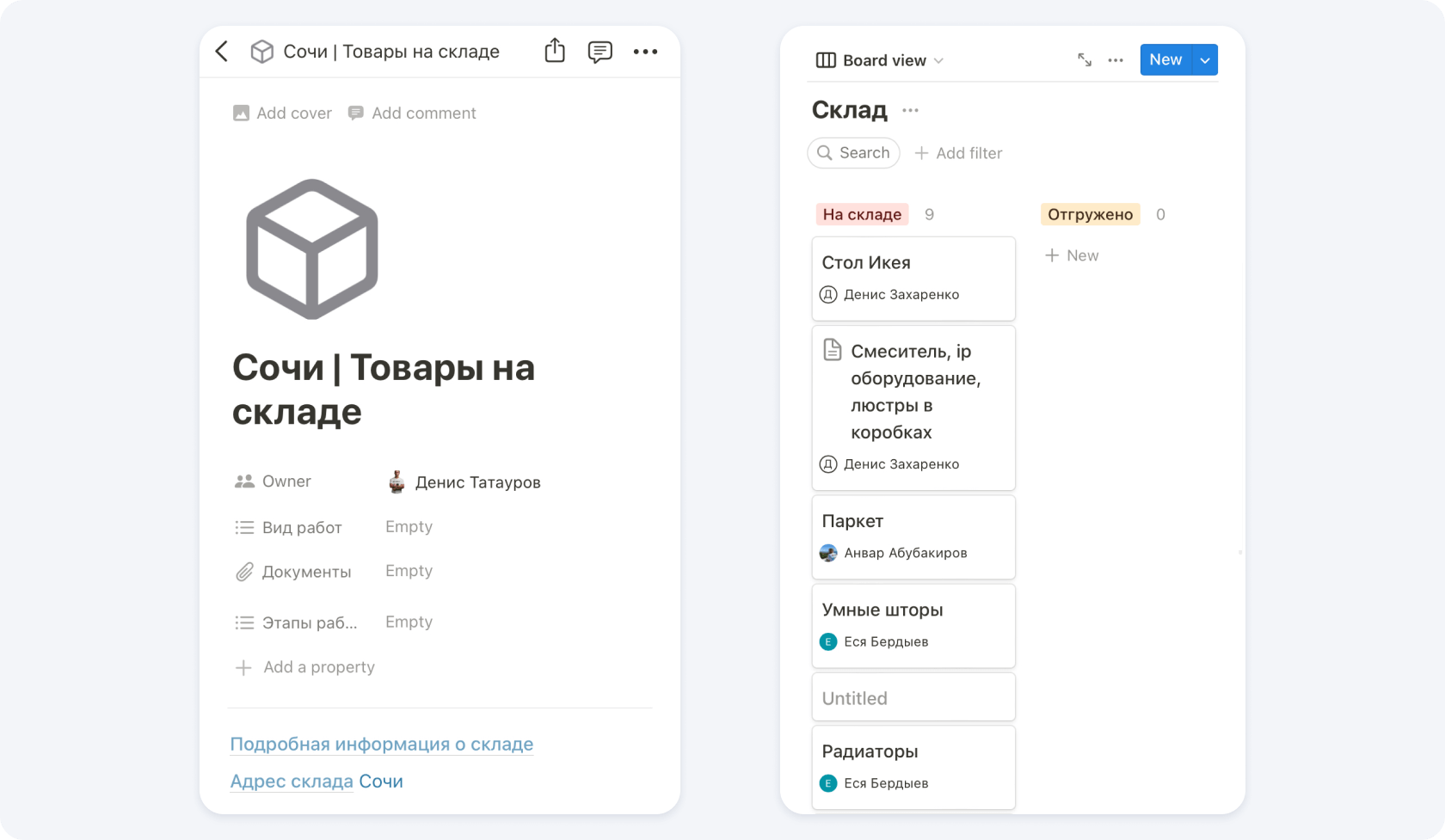Click the large cube page icon
The image size is (1445, 840).
point(312,249)
